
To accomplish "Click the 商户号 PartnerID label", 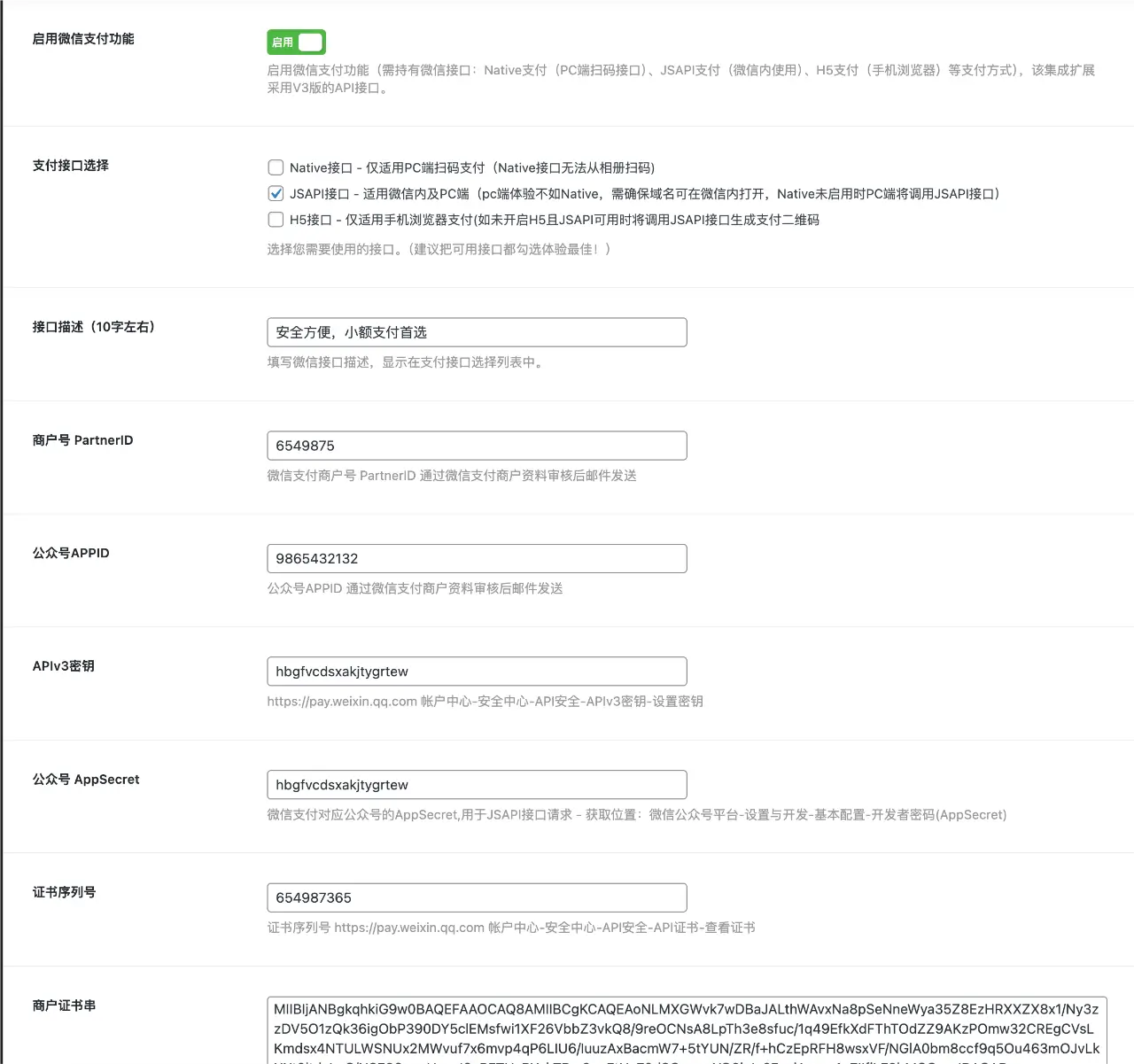I will pyautogui.click(x=83, y=440).
